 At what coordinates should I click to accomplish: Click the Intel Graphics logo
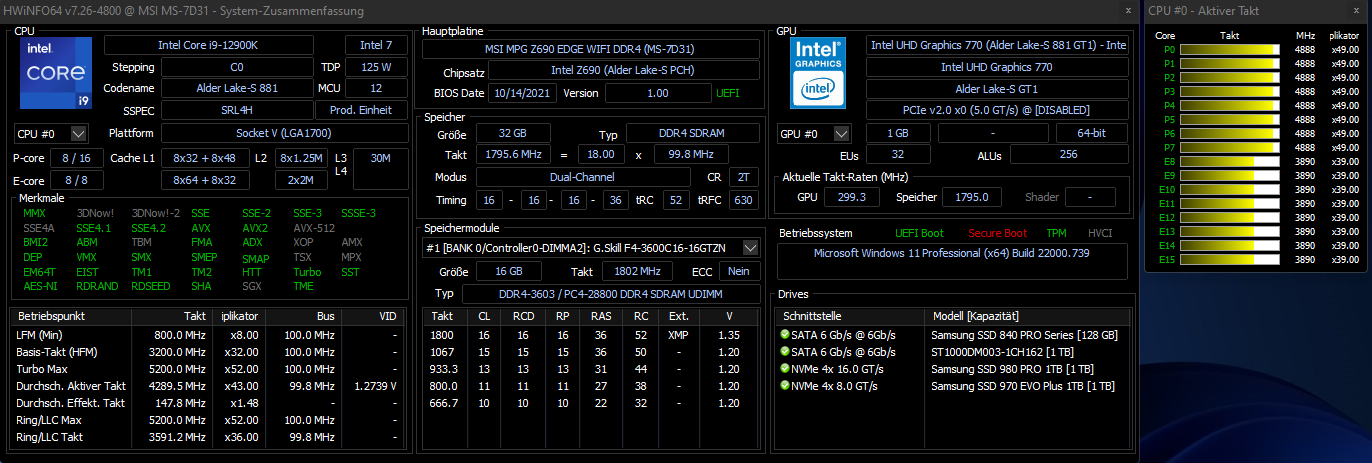(818, 73)
